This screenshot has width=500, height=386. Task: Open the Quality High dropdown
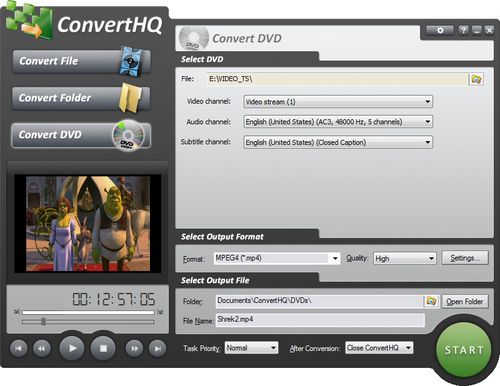(404, 258)
